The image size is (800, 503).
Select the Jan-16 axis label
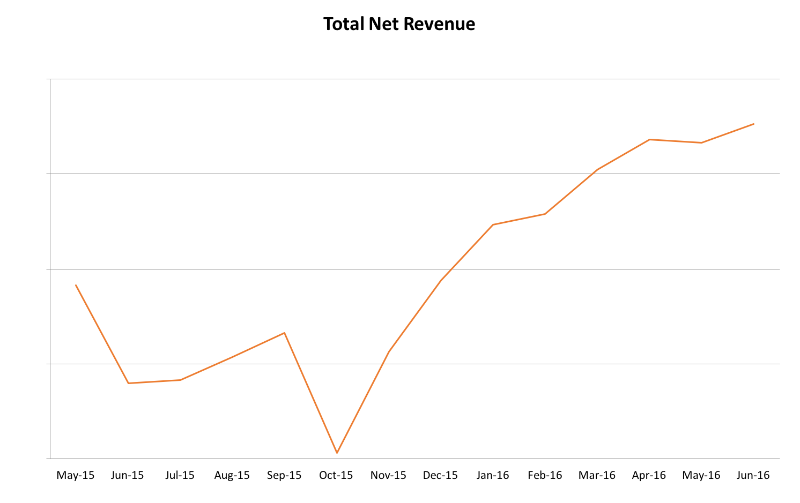pyautogui.click(x=492, y=475)
